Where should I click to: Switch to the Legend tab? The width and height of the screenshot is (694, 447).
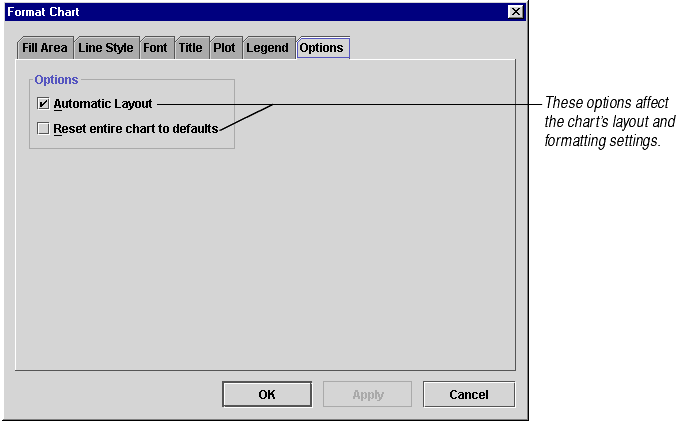point(267,48)
